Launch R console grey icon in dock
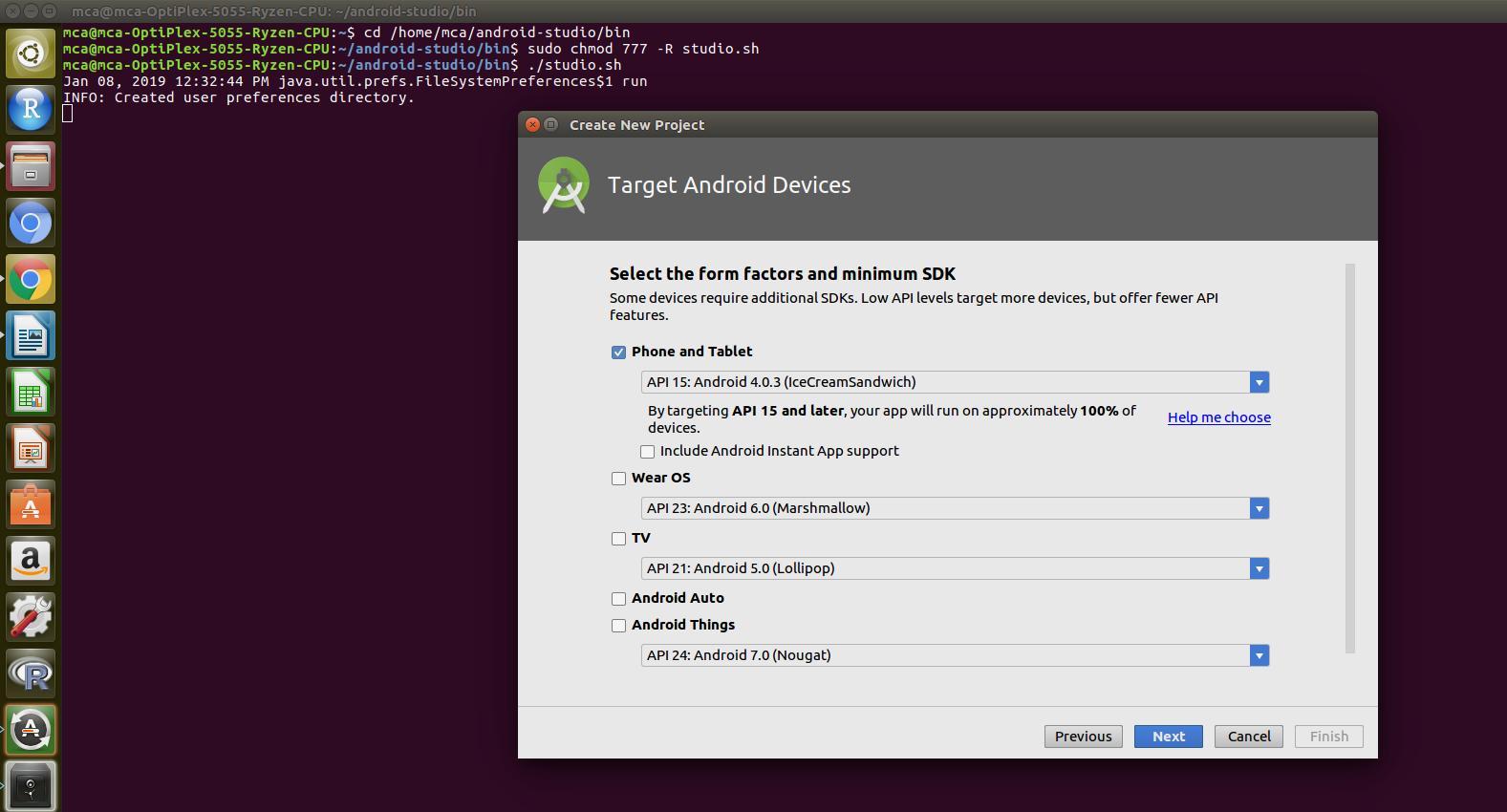Viewport: 1507px width, 812px height. (31, 673)
